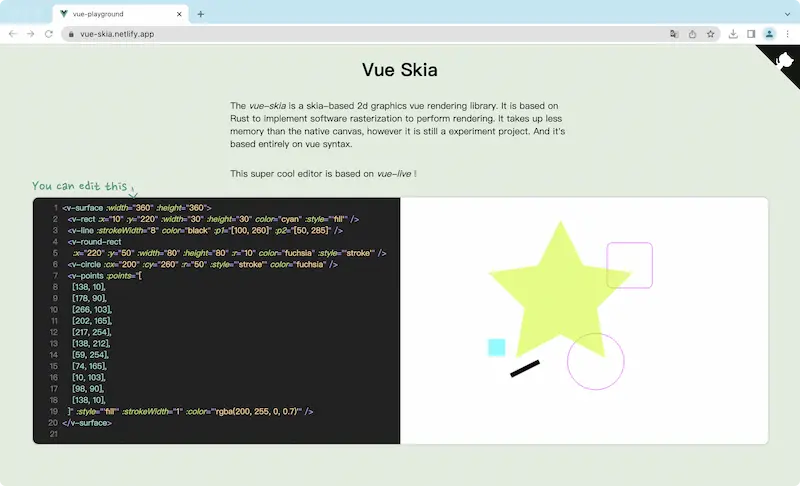Open the downloads icon
The height and width of the screenshot is (486, 800).
733,34
